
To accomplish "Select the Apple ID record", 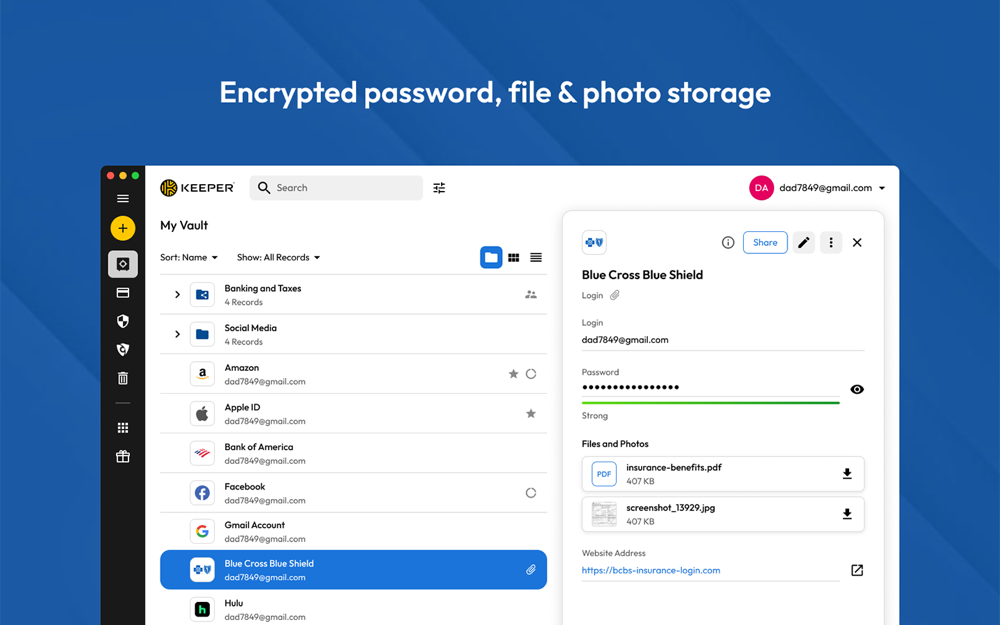I will click(x=353, y=413).
